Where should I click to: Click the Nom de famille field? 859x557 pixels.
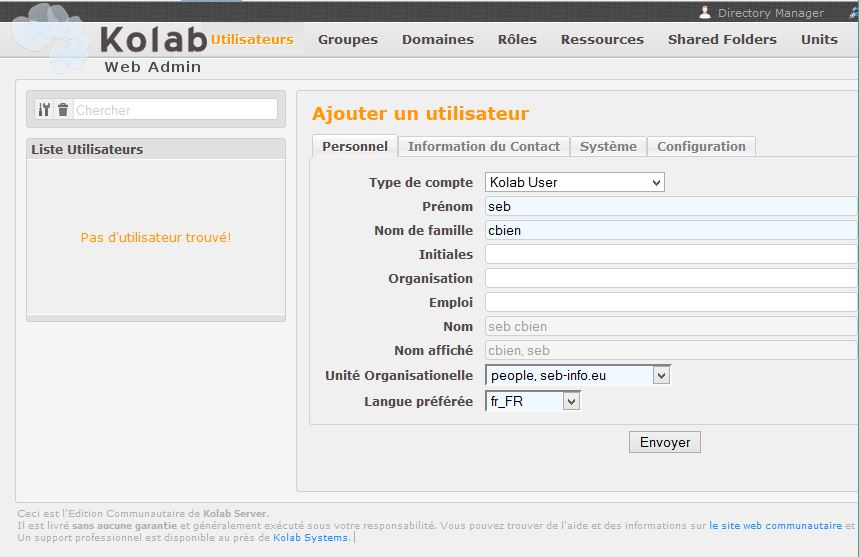[x=672, y=231]
